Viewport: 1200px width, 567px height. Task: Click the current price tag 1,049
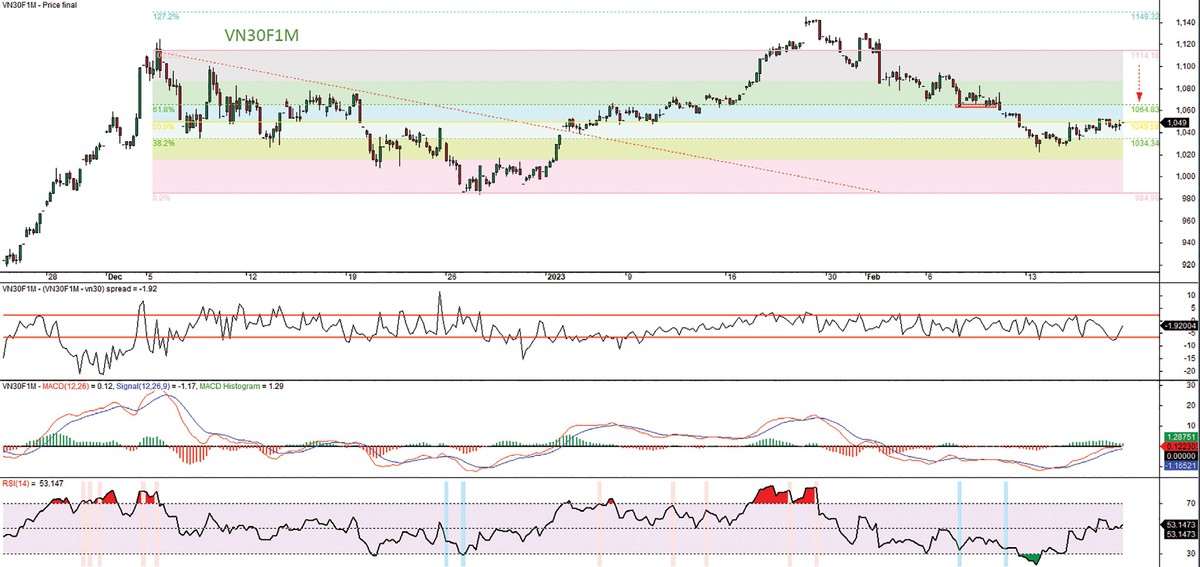(1176, 123)
